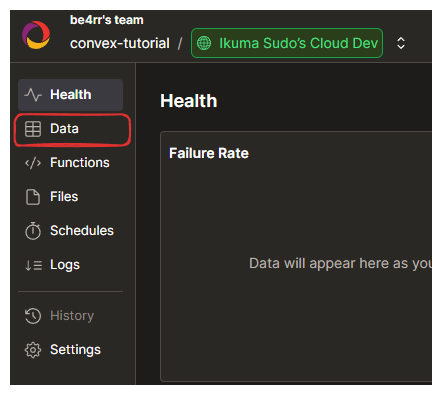Go to Functions in sidebar
Screen dimensions: 442x395
point(70,163)
